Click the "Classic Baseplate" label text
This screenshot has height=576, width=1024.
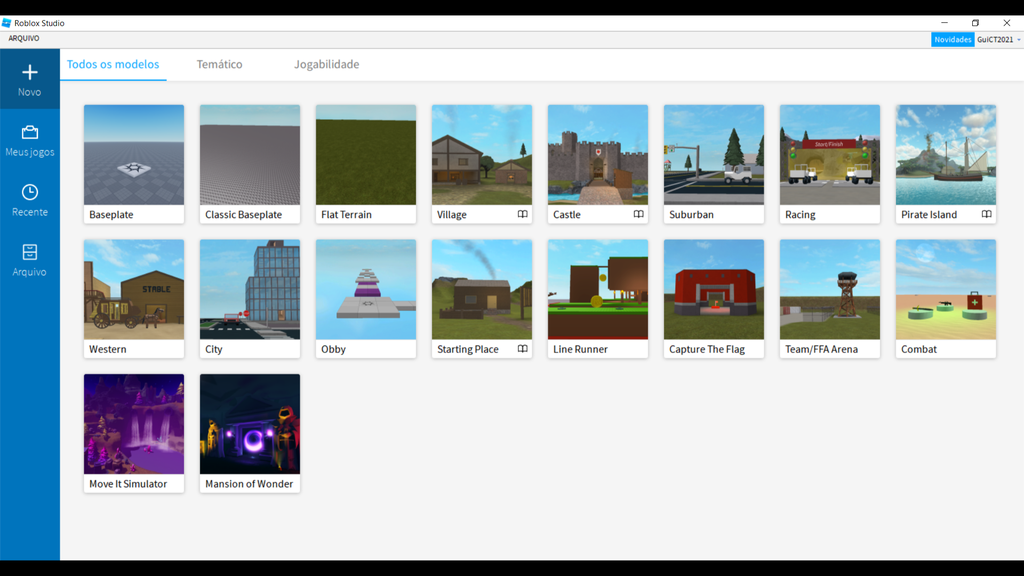click(244, 215)
